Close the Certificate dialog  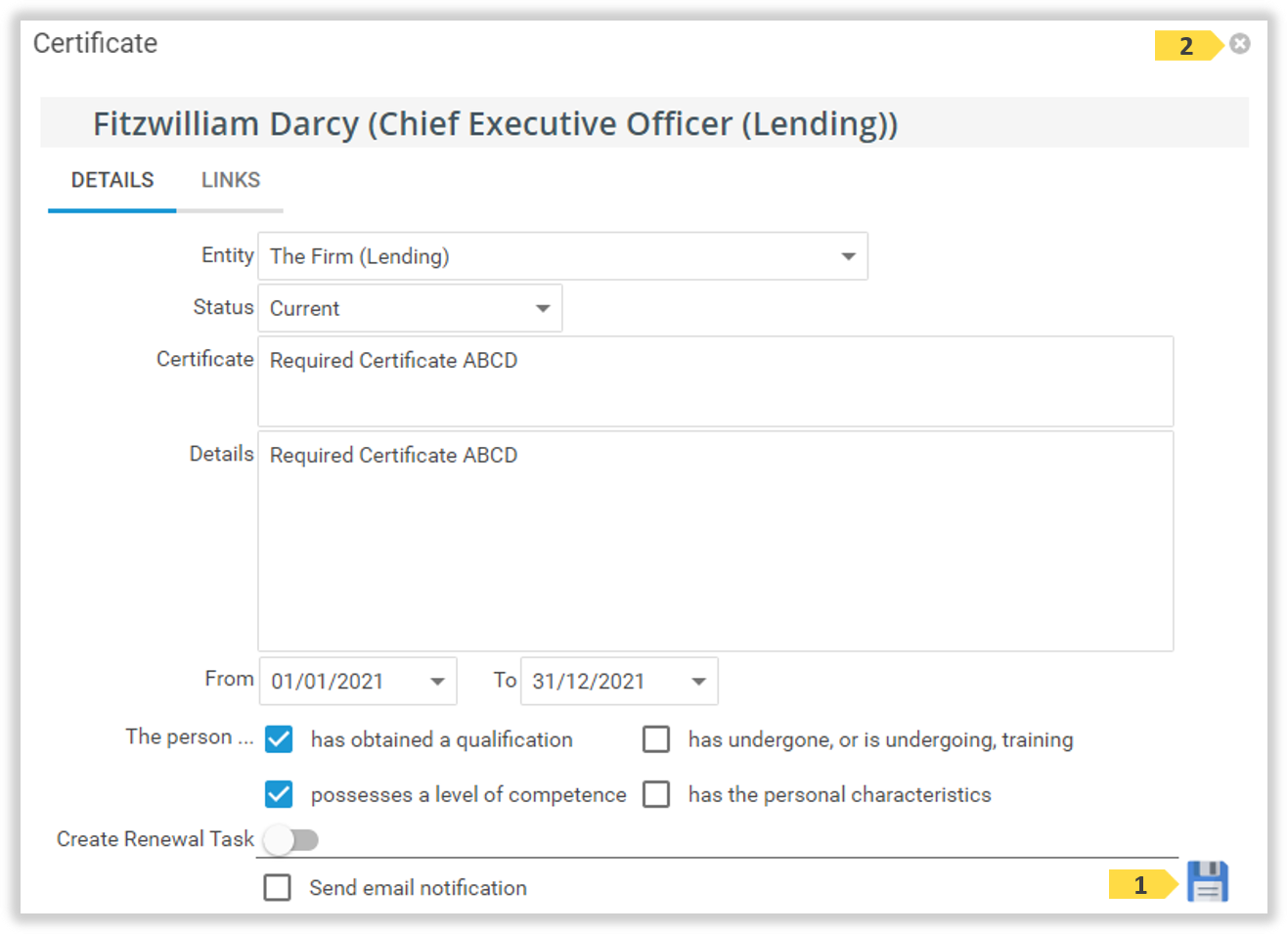coord(1239,44)
